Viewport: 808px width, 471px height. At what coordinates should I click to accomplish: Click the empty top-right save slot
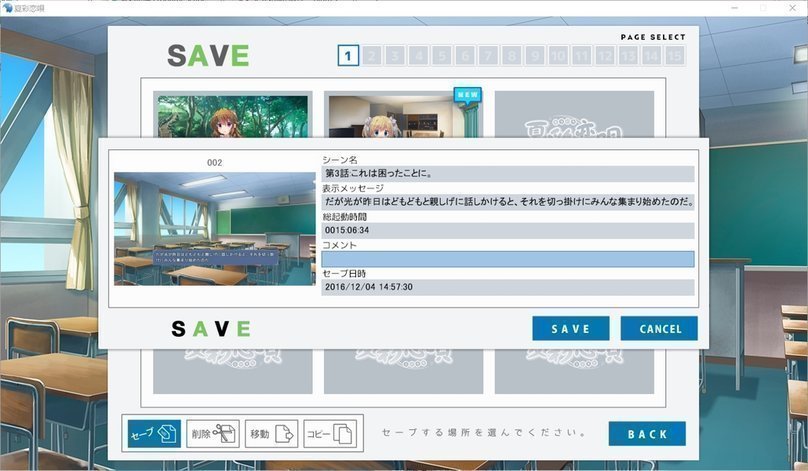click(574, 114)
